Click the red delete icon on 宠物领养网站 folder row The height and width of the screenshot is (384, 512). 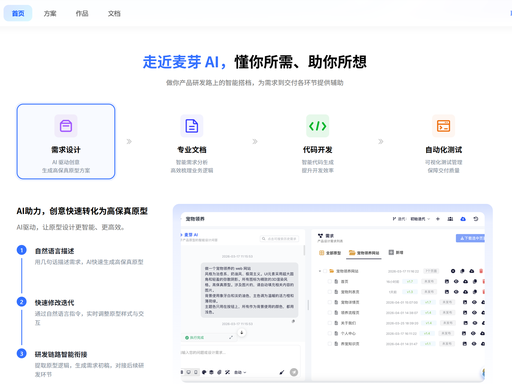pos(481,271)
